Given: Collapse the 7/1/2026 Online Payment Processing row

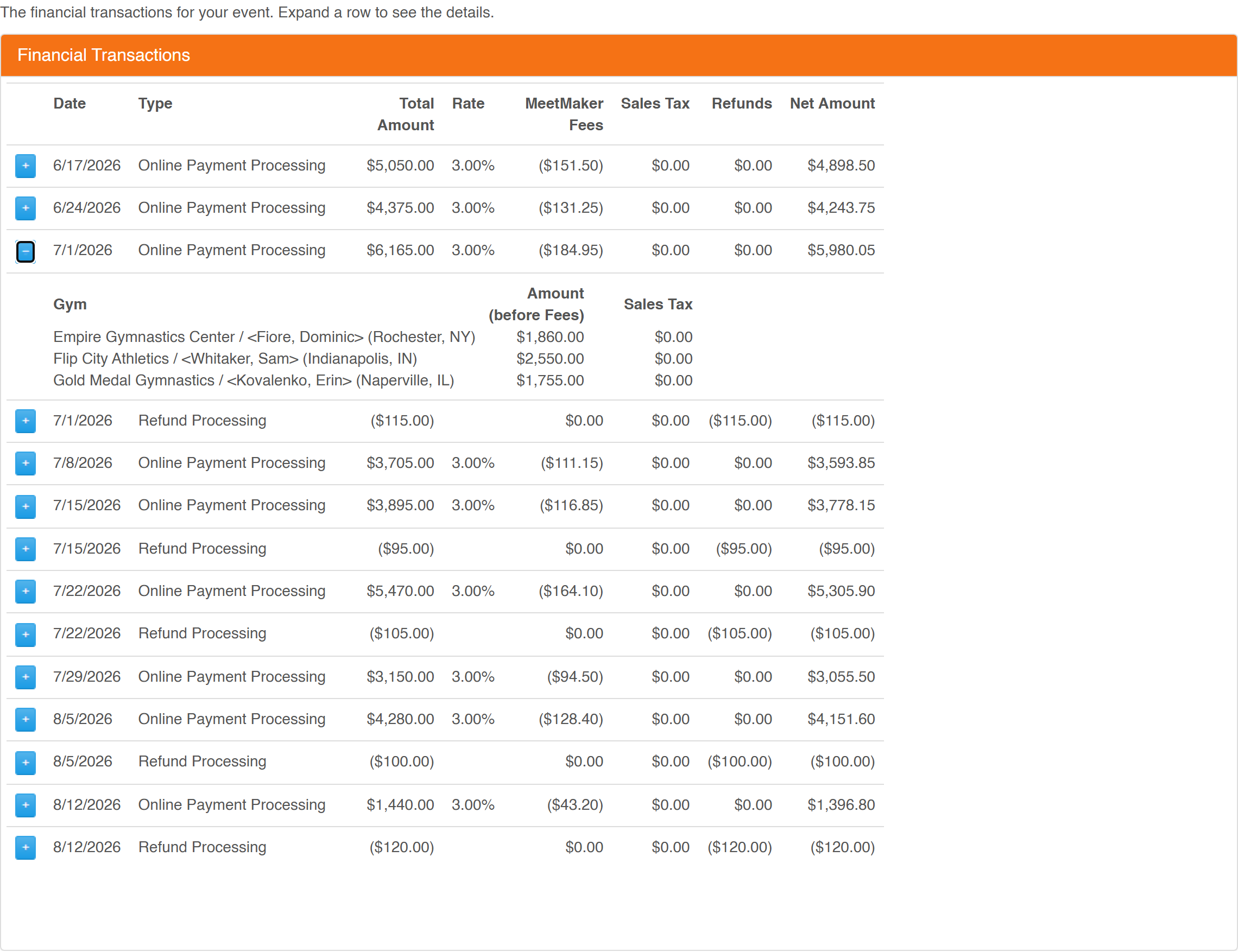Looking at the screenshot, I should (26, 251).
